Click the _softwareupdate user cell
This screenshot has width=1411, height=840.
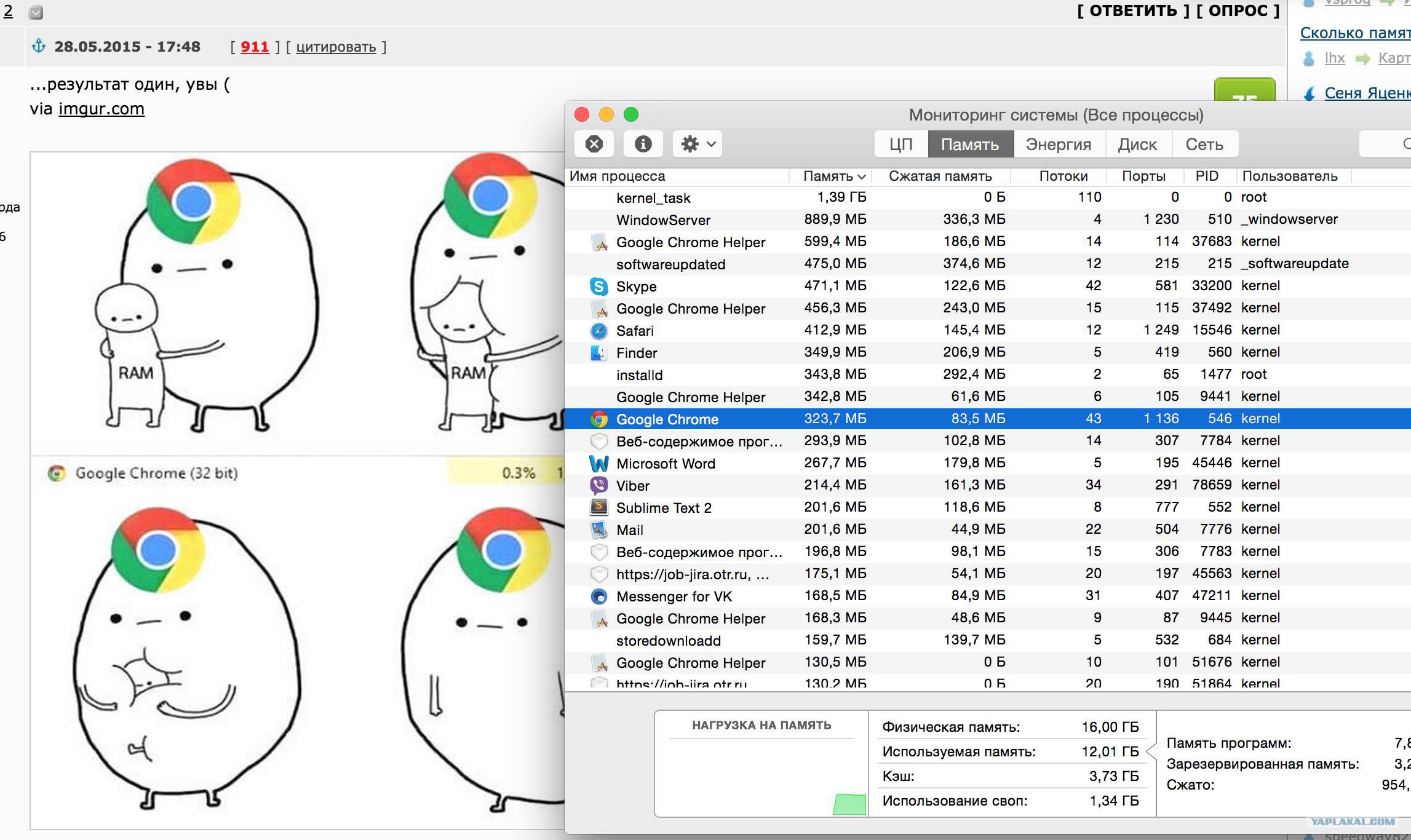click(x=1295, y=264)
